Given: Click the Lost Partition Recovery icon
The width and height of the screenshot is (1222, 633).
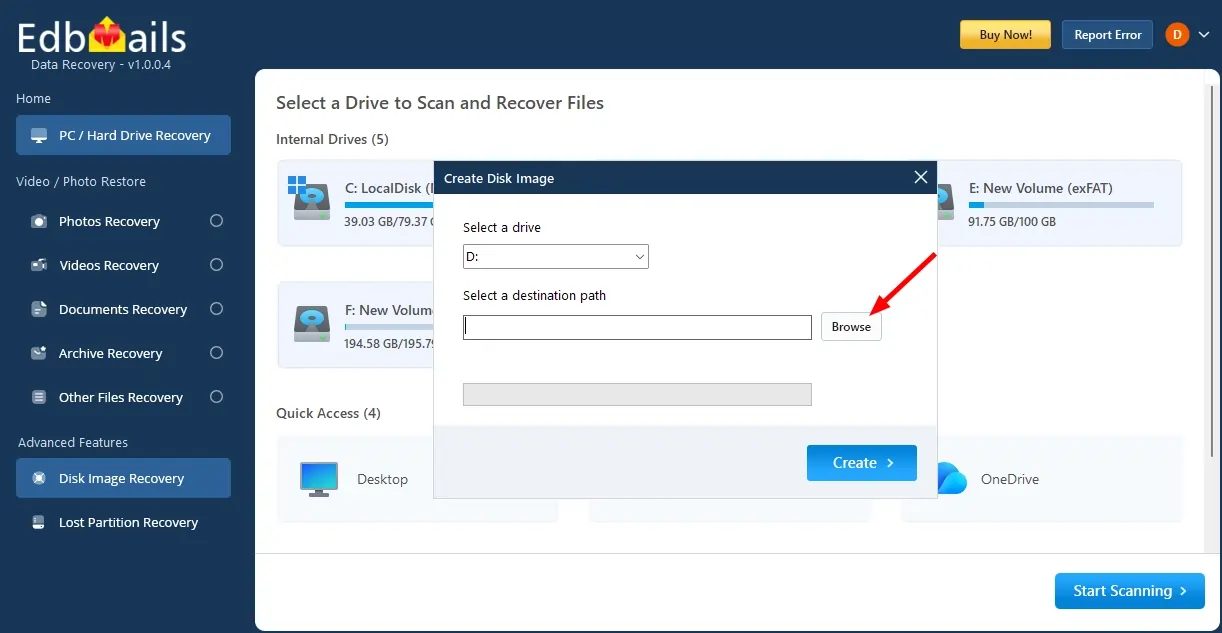Looking at the screenshot, I should point(39,522).
